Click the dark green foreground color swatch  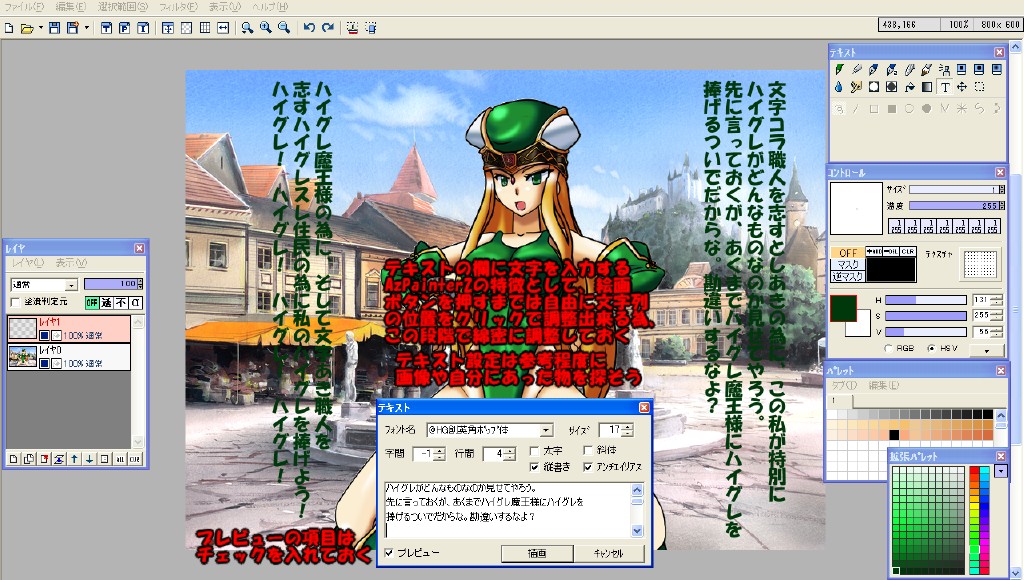pos(842,308)
